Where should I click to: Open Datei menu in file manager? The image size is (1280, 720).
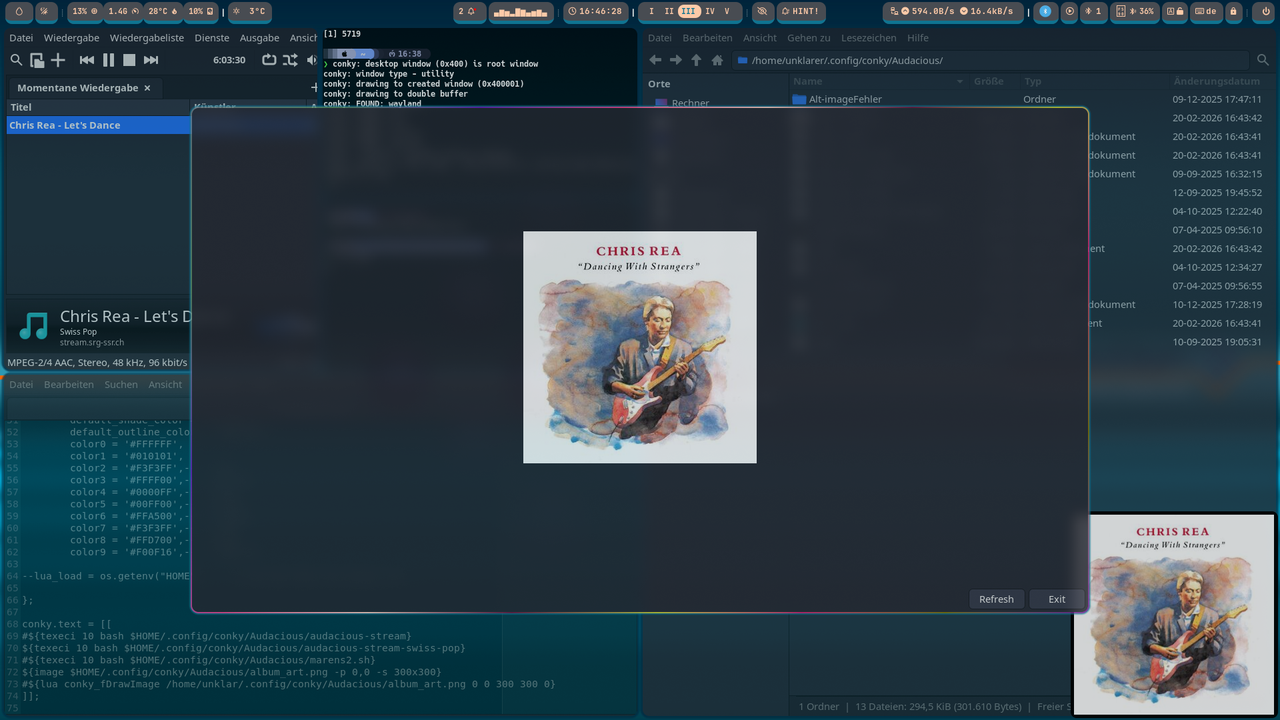coord(660,38)
